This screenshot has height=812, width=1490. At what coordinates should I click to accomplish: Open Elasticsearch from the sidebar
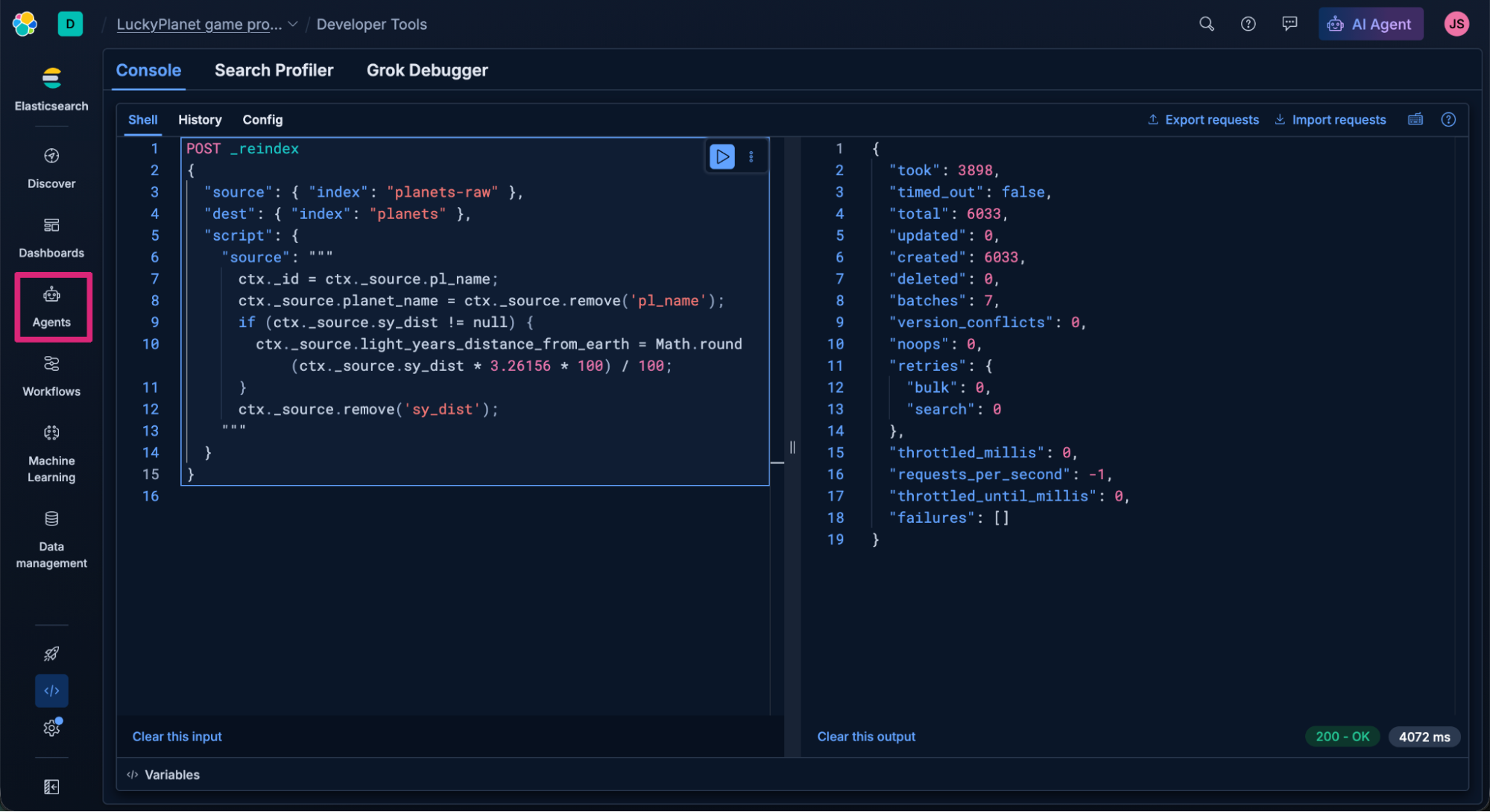(51, 89)
